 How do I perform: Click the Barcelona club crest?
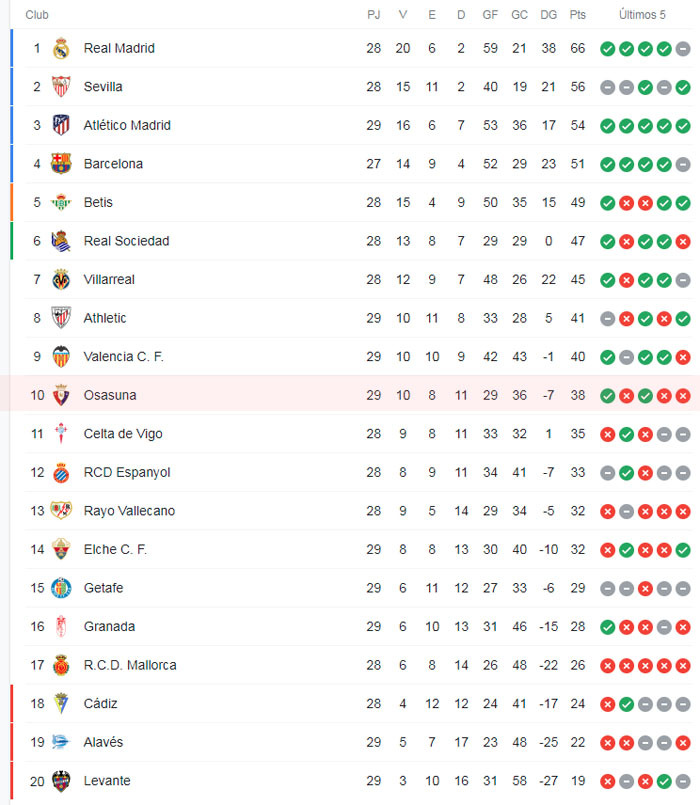(61, 164)
